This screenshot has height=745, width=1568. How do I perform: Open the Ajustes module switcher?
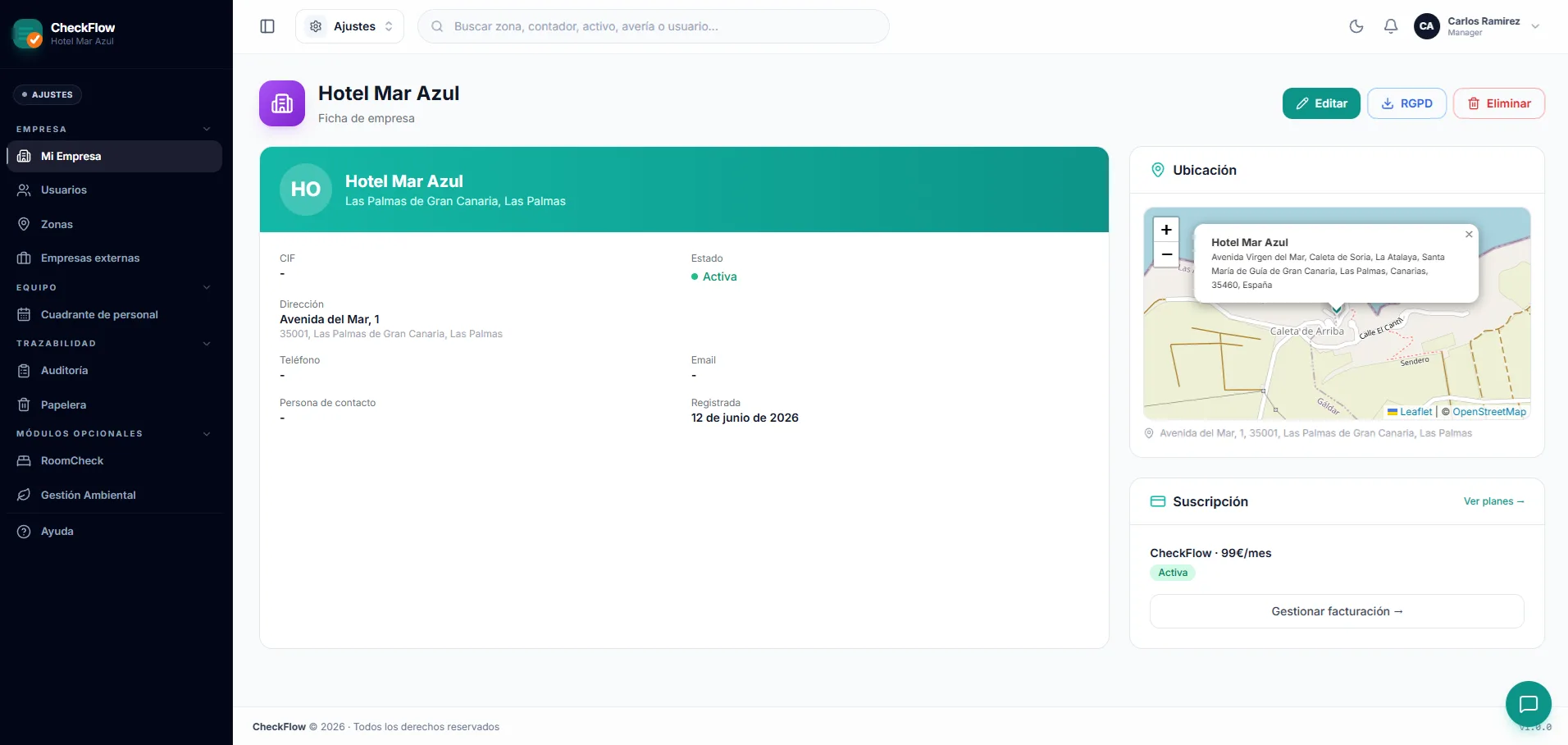click(349, 26)
